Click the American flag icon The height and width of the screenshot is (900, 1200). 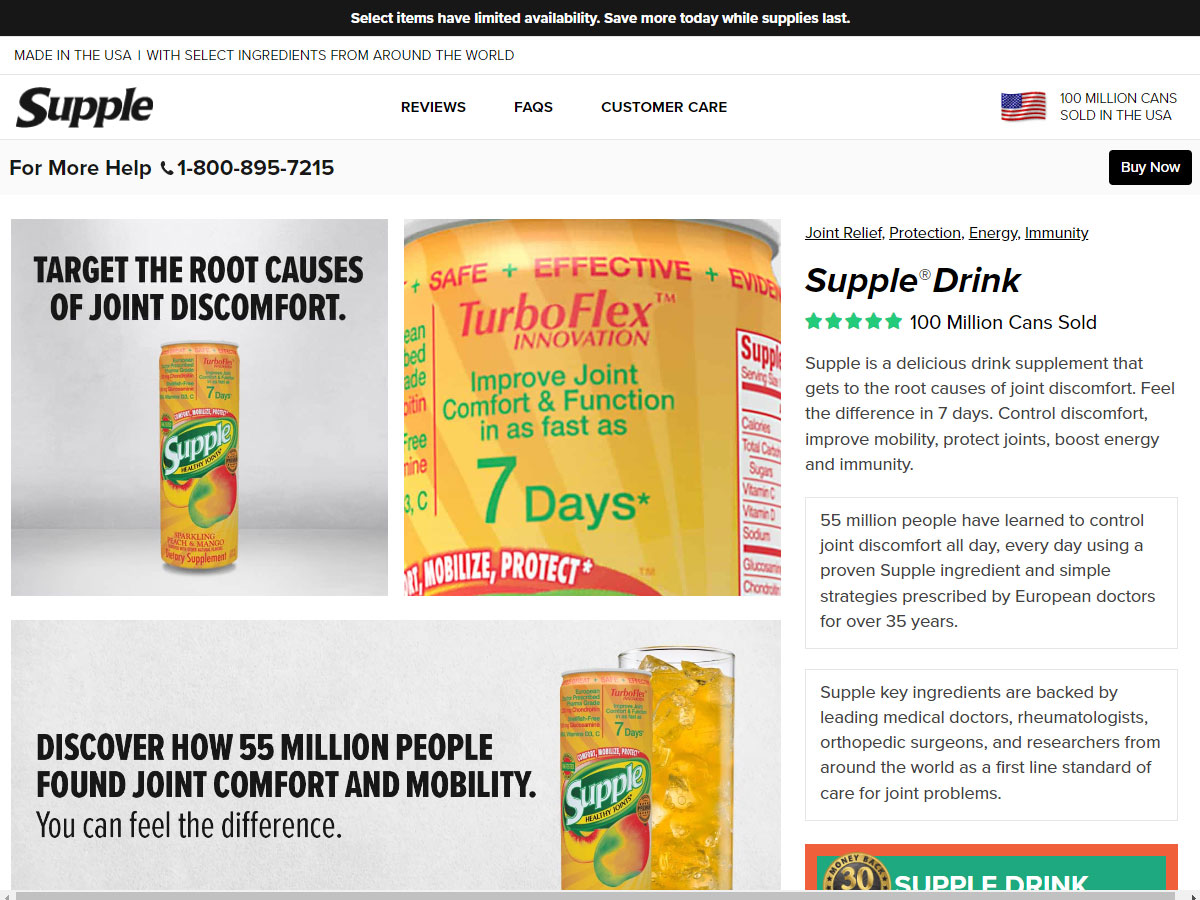(x=1023, y=107)
